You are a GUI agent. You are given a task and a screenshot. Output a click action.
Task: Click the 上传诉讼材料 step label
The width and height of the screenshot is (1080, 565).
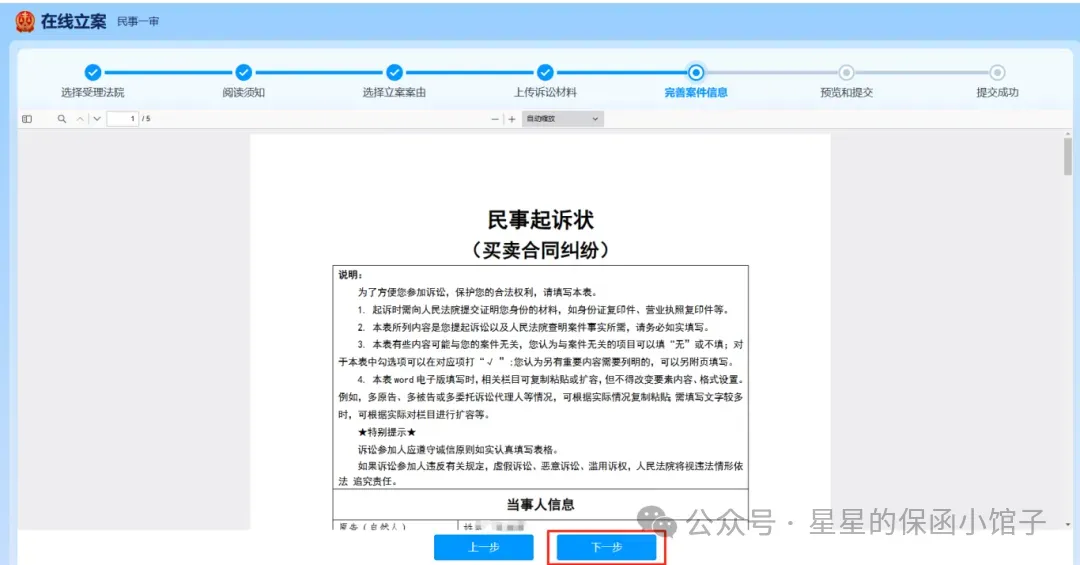coord(545,92)
